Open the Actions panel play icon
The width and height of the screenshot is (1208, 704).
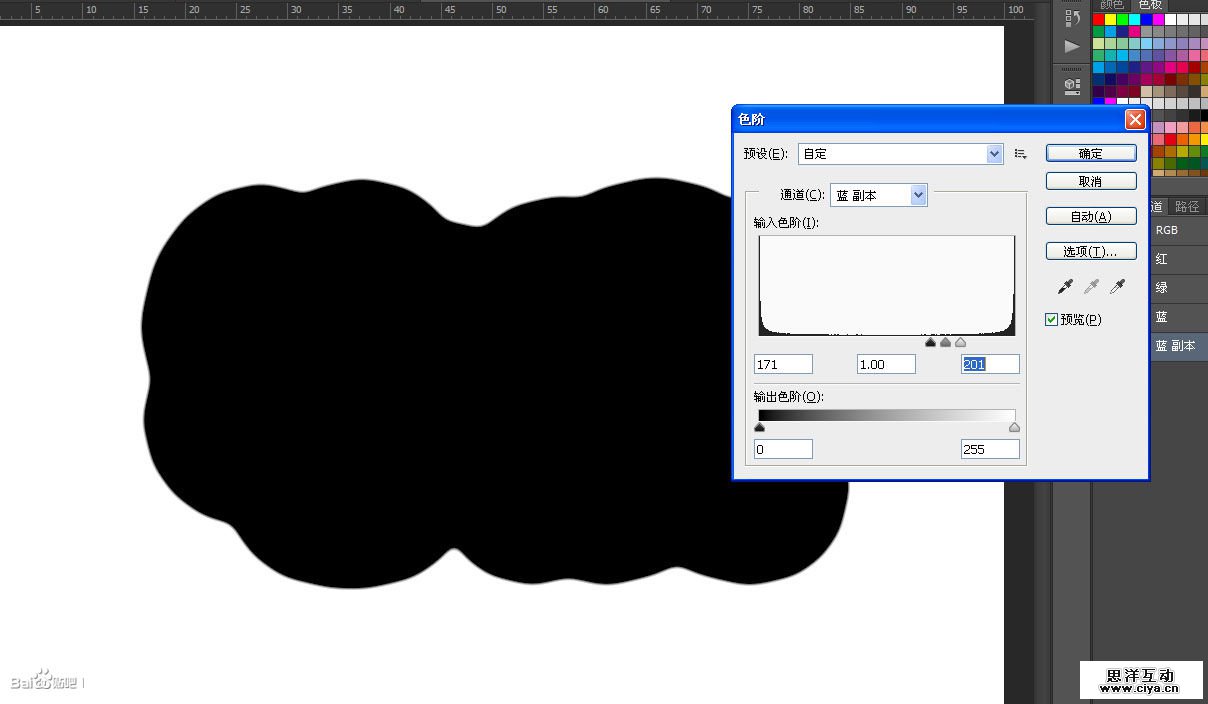coord(1072,46)
